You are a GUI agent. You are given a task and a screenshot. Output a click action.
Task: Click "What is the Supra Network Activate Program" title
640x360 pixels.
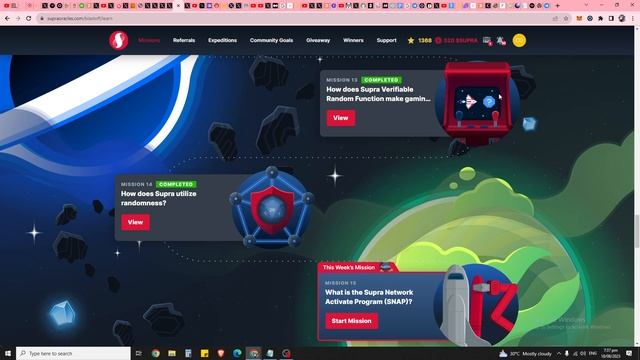click(369, 297)
